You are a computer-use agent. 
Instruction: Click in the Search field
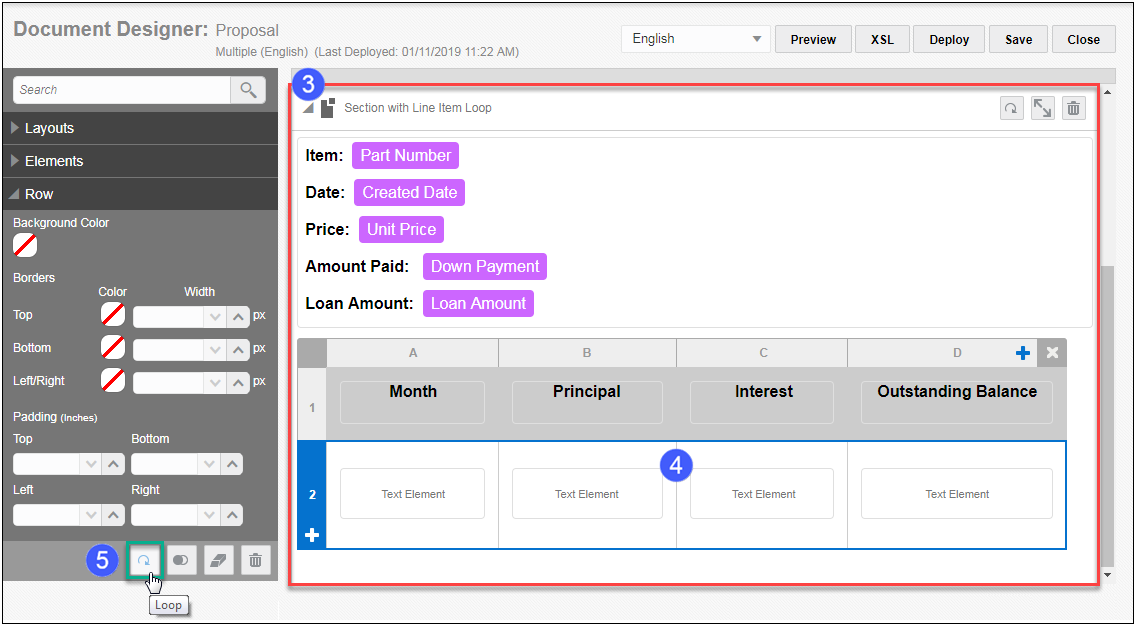(122, 90)
